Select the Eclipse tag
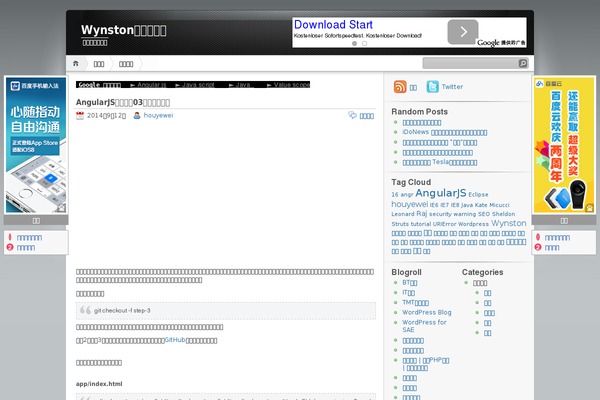 coord(478,194)
